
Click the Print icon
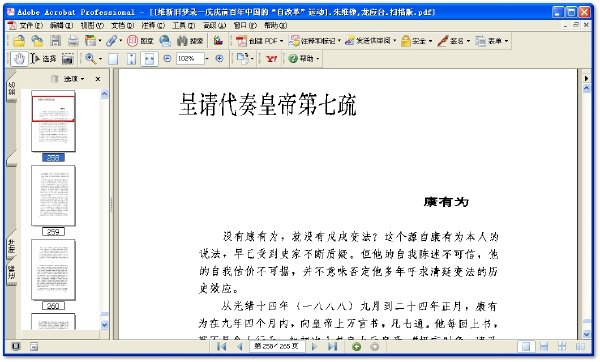pyautogui.click(x=73, y=41)
